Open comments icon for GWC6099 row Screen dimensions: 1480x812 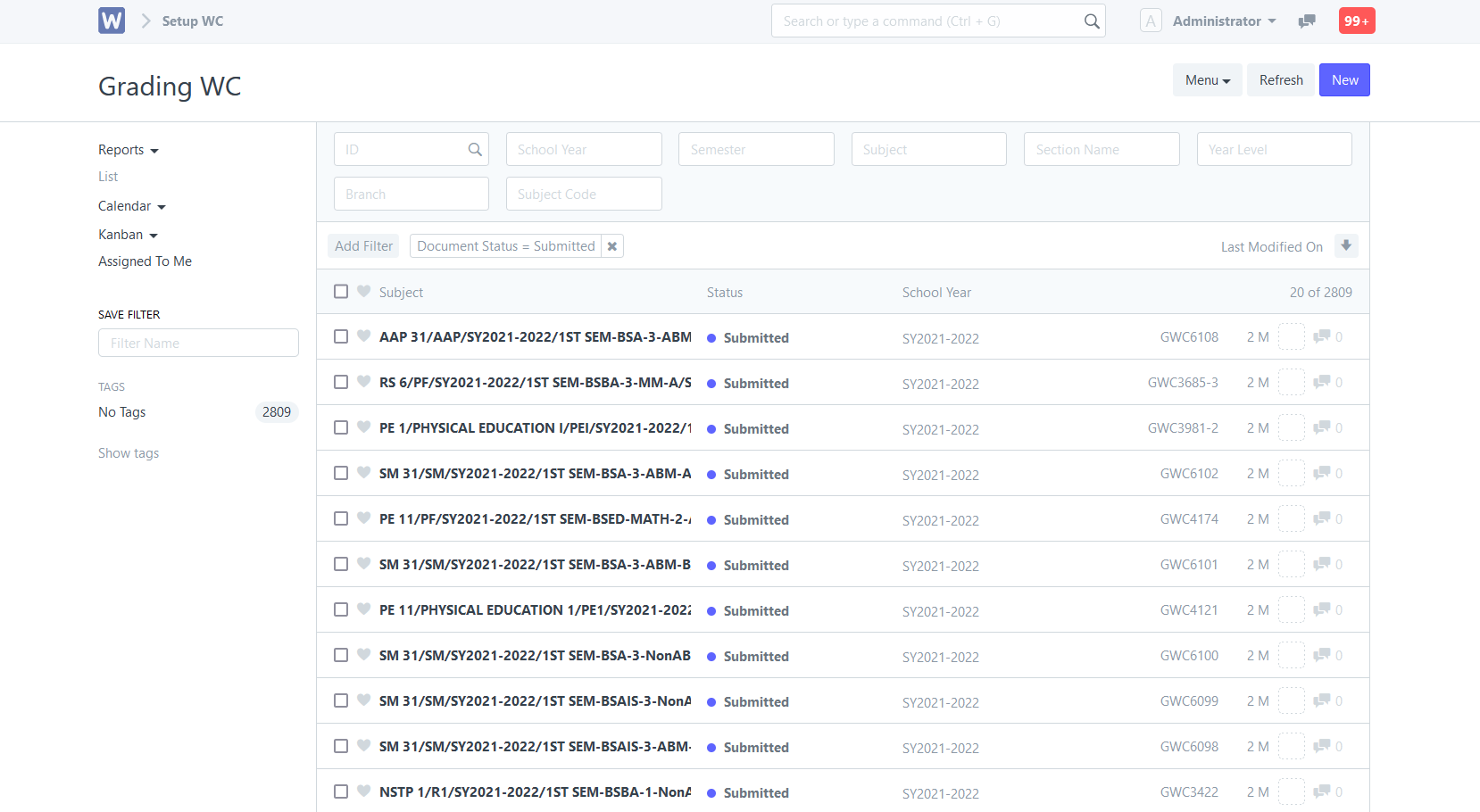point(1322,700)
